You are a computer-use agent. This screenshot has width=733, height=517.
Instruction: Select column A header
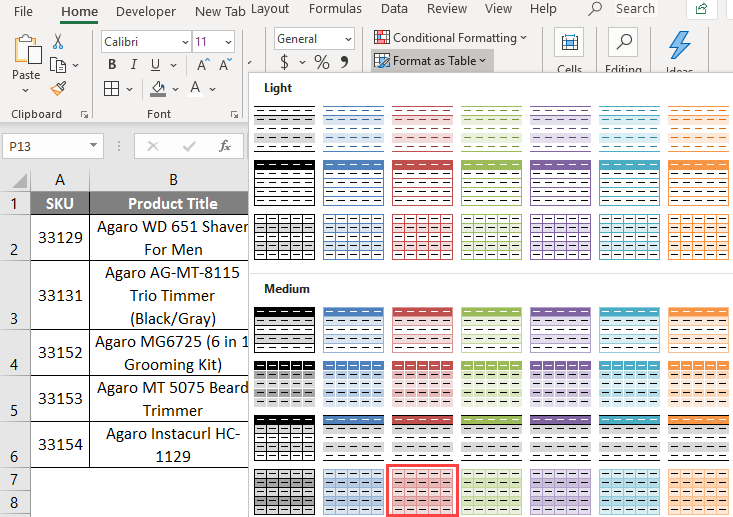point(60,180)
